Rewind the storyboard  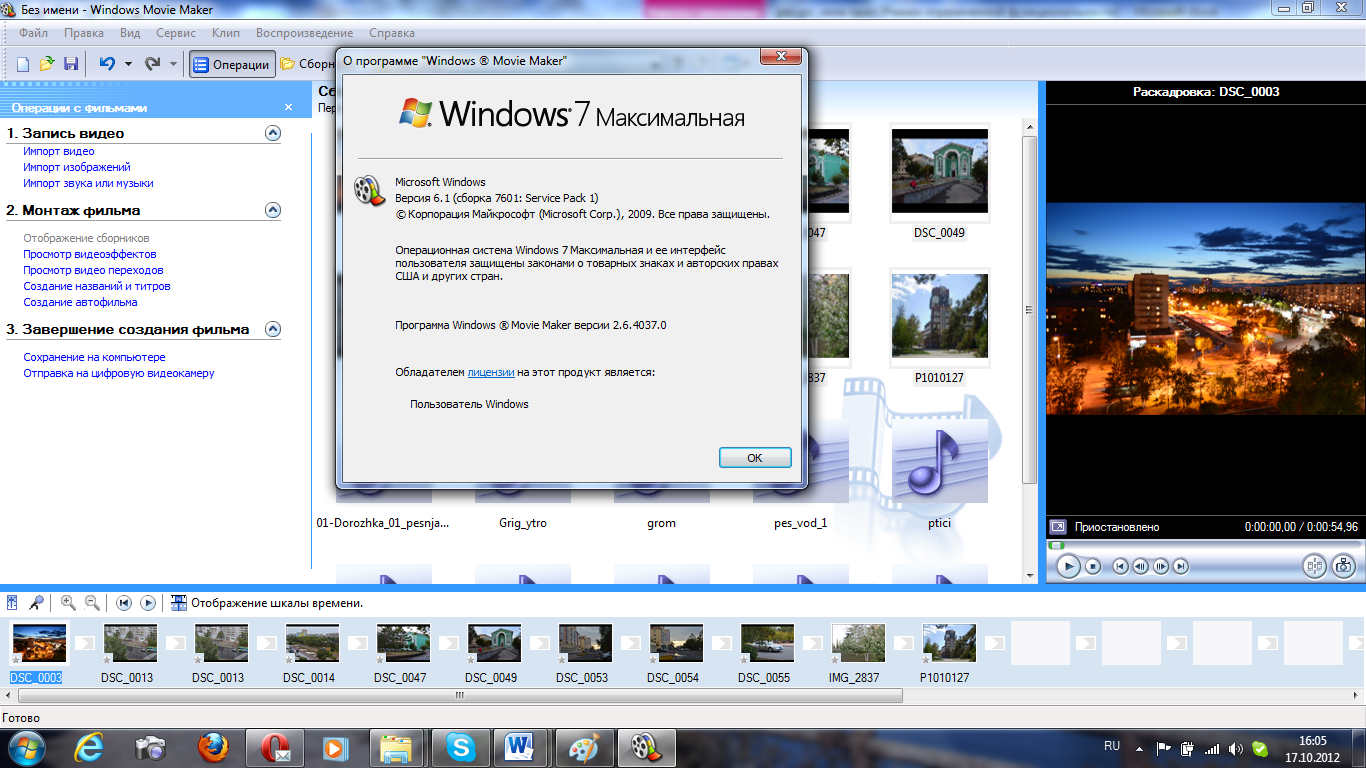coord(124,603)
